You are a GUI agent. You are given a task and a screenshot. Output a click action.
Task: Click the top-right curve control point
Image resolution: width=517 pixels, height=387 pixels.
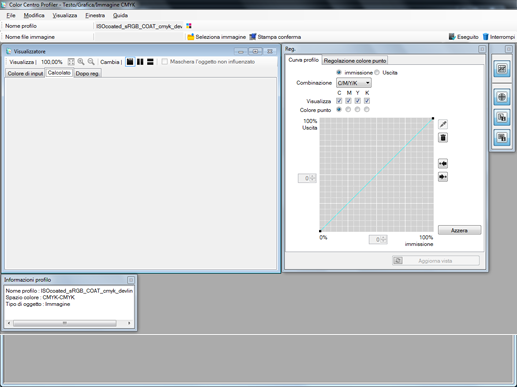tap(433, 118)
